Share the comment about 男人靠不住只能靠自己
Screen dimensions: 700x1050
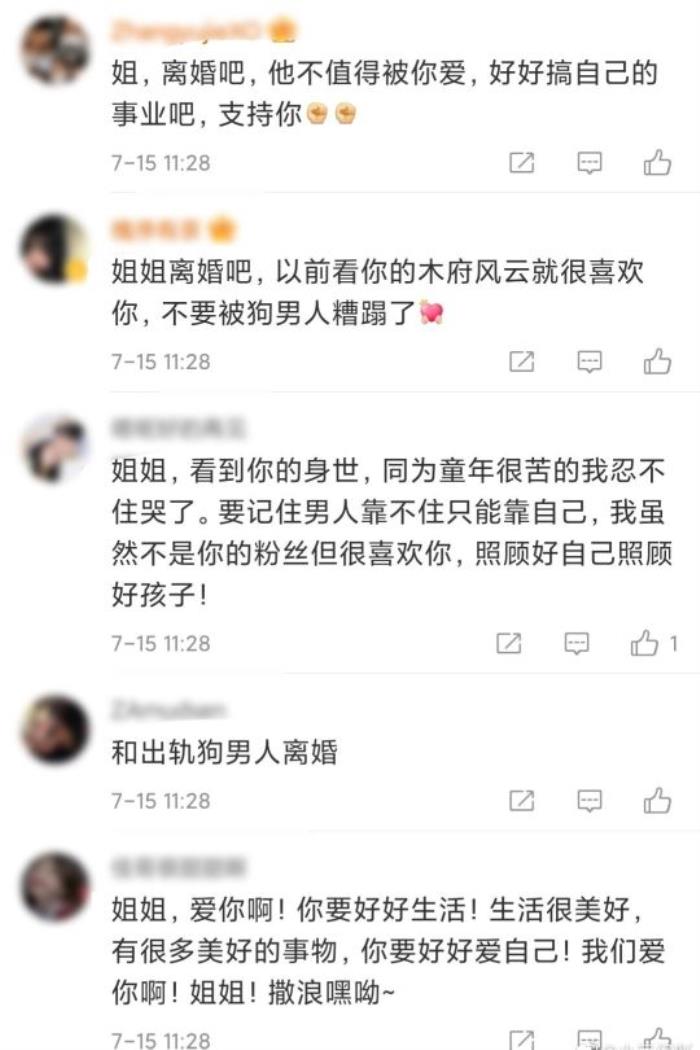pos(508,644)
